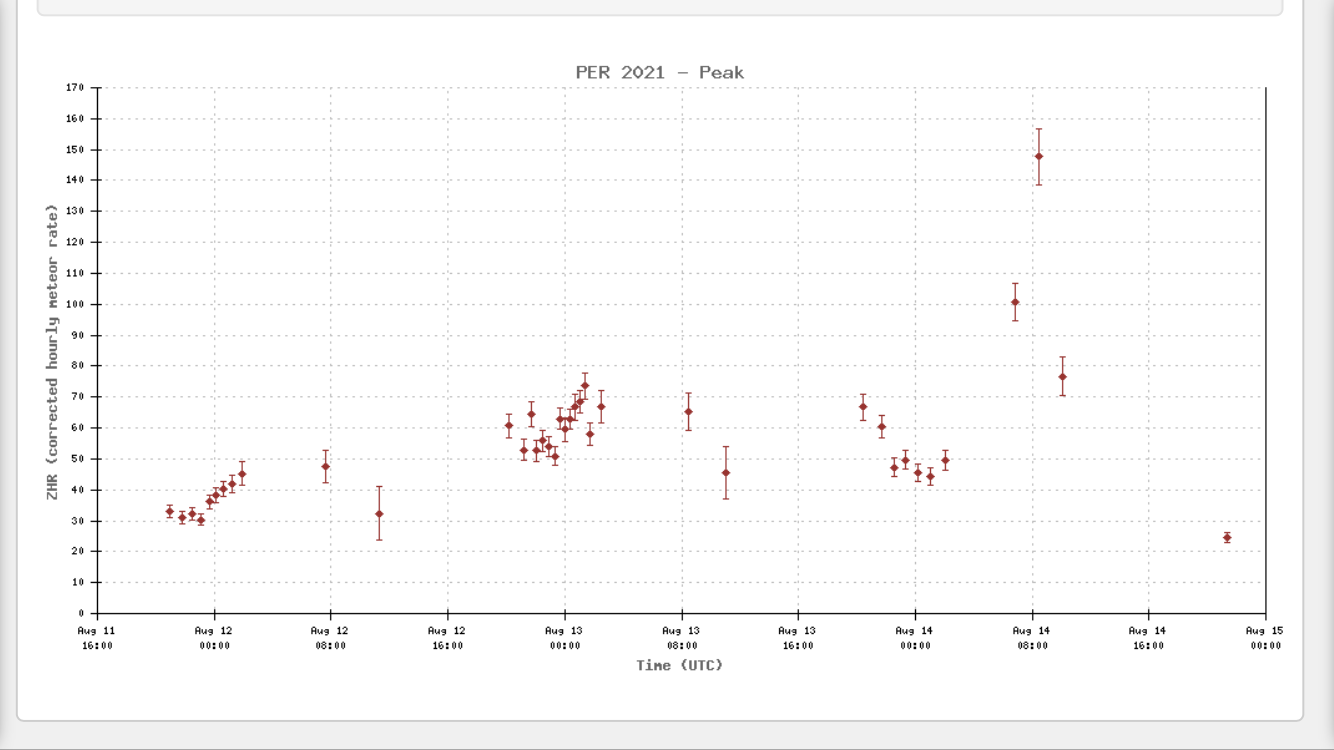This screenshot has width=1334, height=750.
Task: Click the 'Aug 14 08:00' x-axis tick label
Action: [x=1031, y=638]
